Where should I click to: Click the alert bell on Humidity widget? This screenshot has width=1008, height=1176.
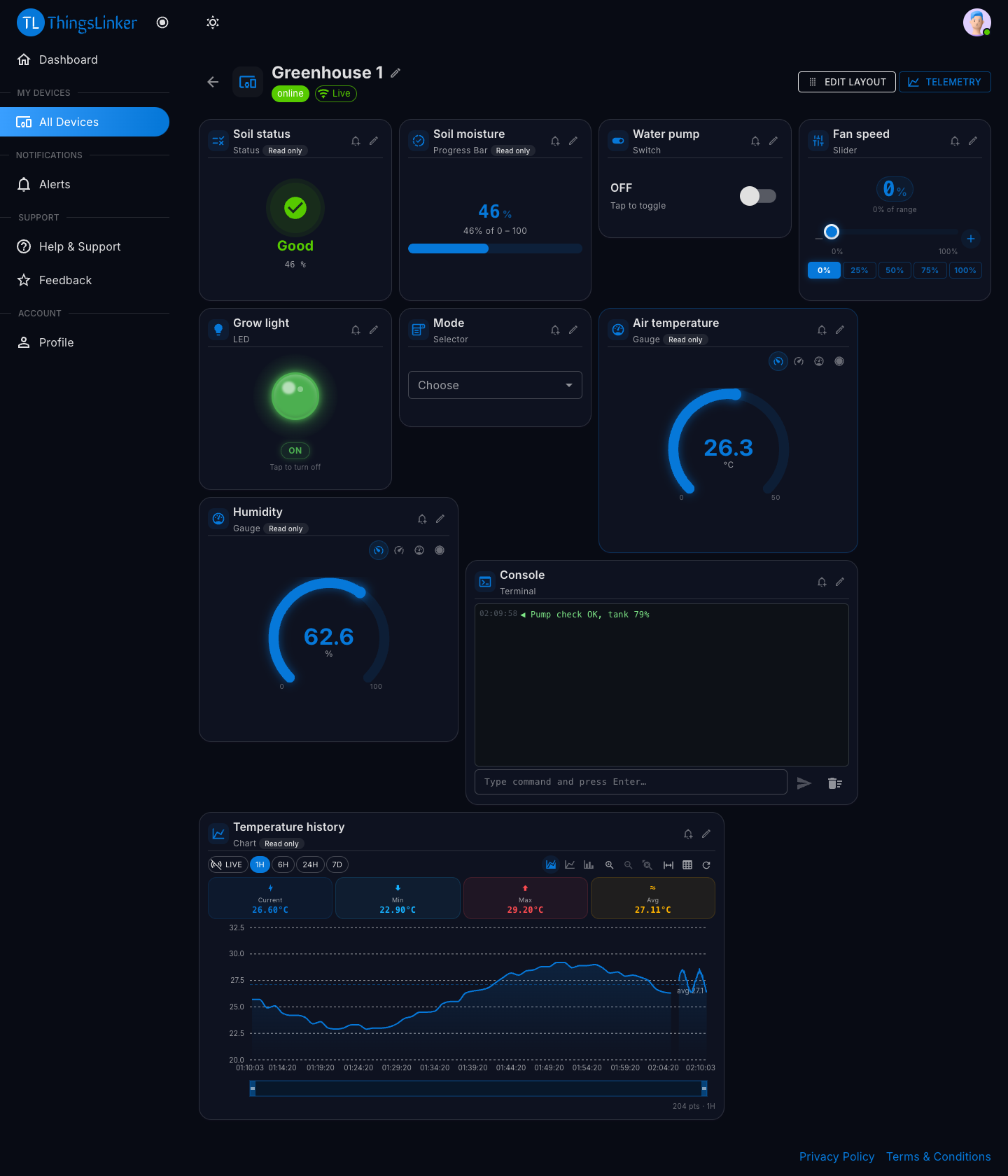point(422,519)
